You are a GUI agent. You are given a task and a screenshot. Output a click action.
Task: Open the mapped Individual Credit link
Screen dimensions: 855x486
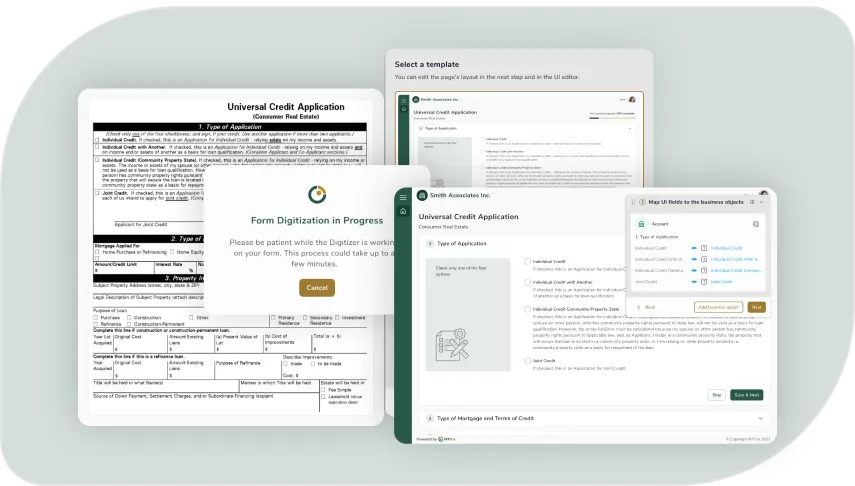click(726, 248)
